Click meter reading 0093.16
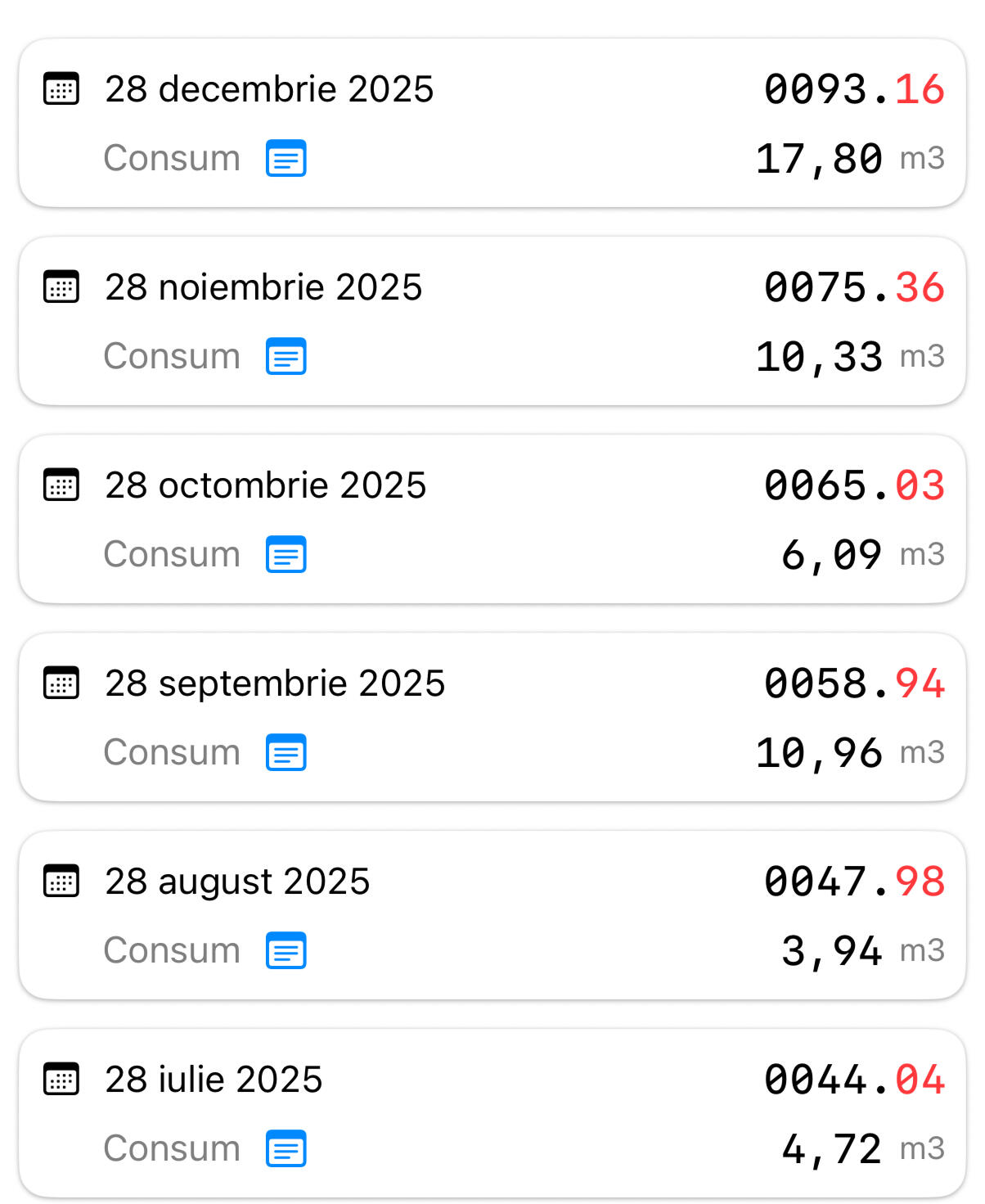This screenshot has height=1204, width=985. (x=854, y=89)
